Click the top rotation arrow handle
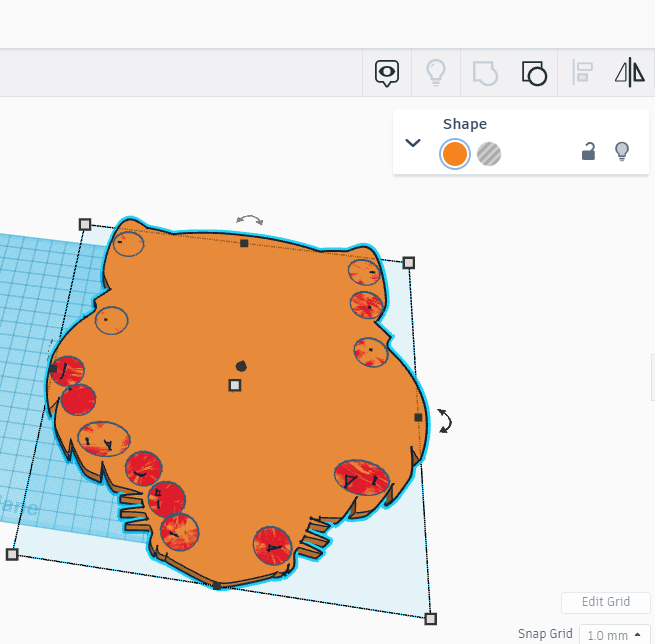This screenshot has height=644, width=655. [249, 220]
